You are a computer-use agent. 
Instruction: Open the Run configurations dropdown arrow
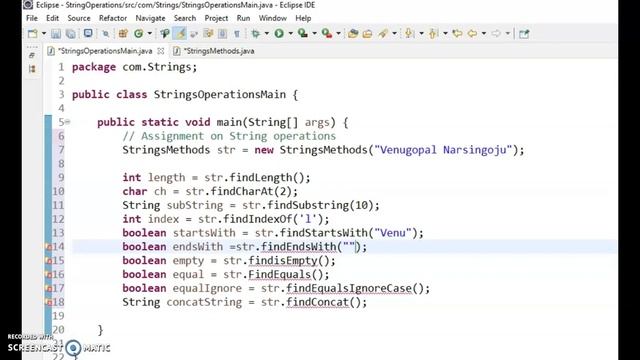pyautogui.click(x=291, y=33)
